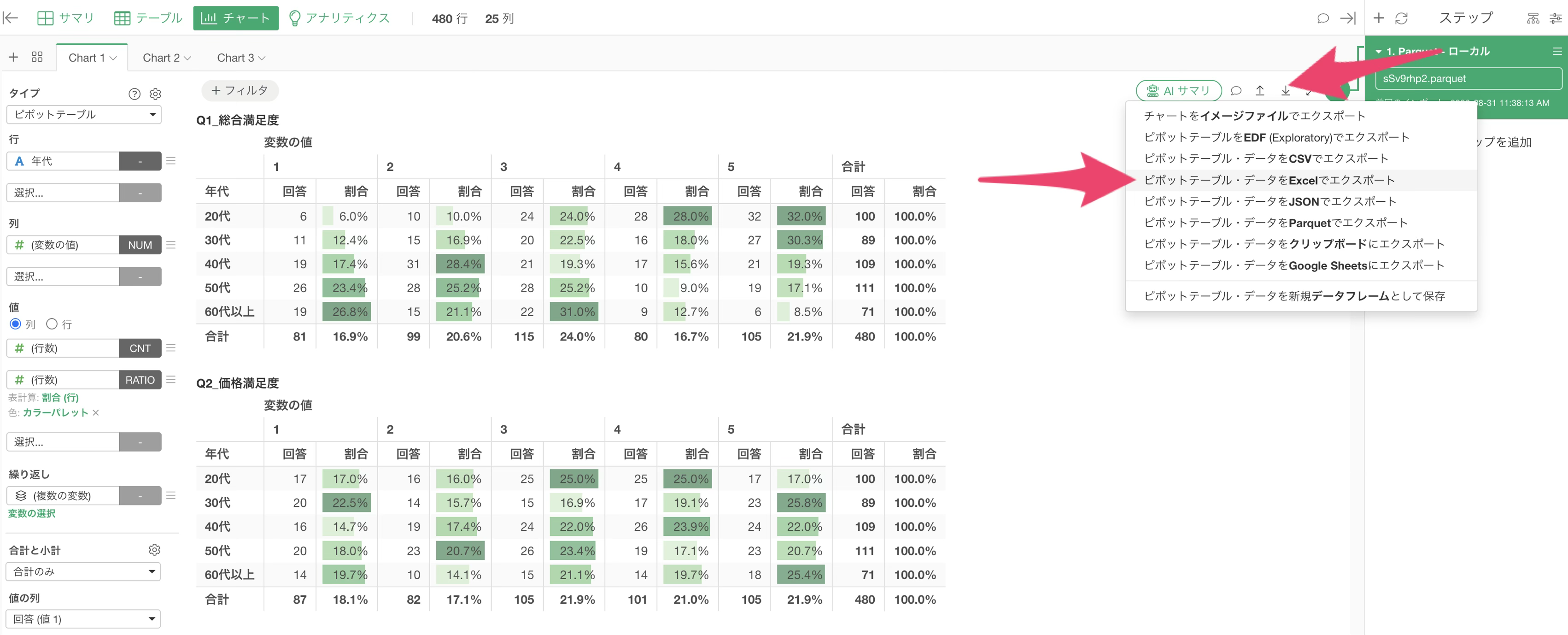This screenshot has width=1568, height=635.
Task: Click the AI サマリ button
Action: coord(1178,91)
